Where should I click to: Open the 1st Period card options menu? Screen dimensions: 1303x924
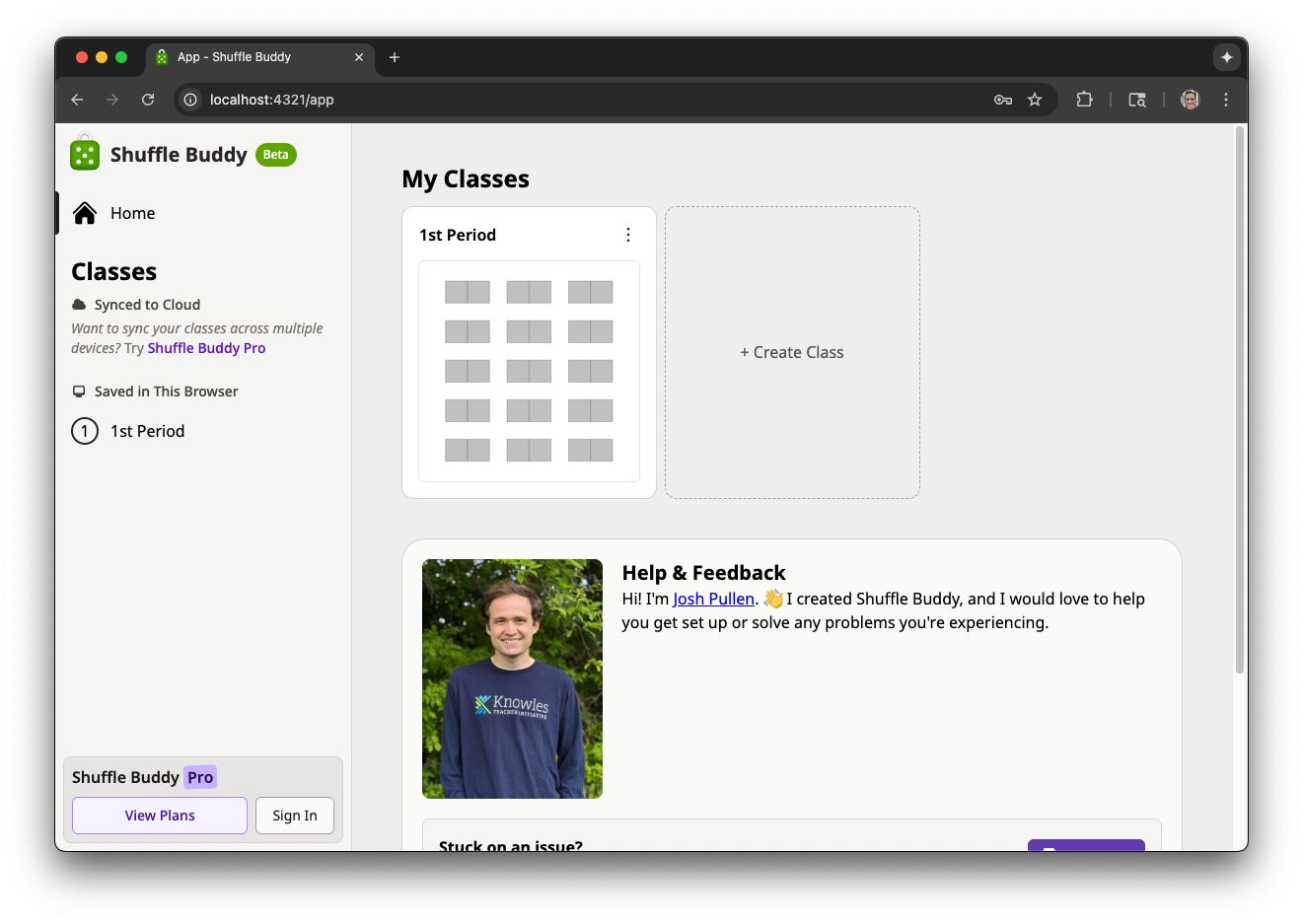click(628, 235)
